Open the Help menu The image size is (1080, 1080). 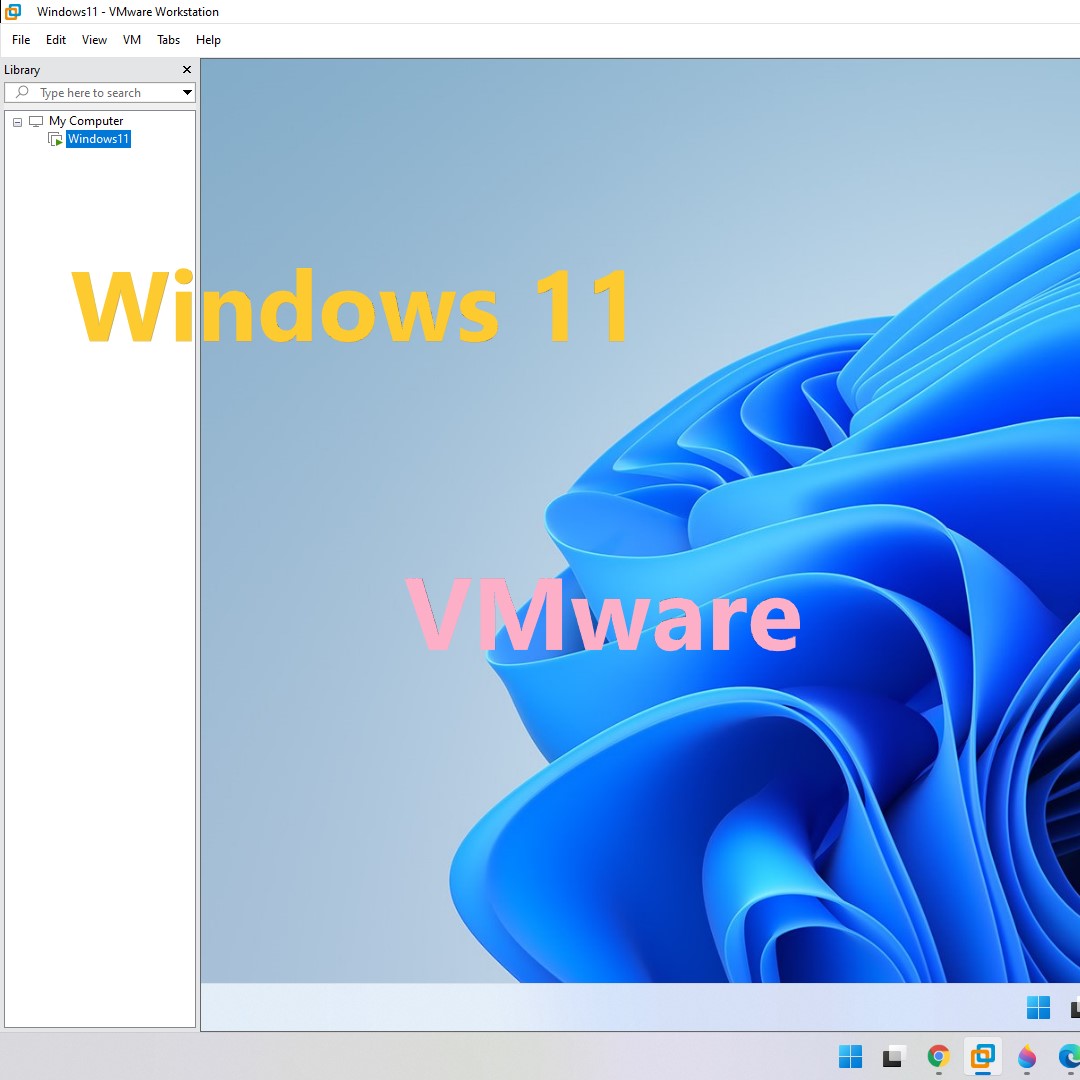(x=208, y=40)
